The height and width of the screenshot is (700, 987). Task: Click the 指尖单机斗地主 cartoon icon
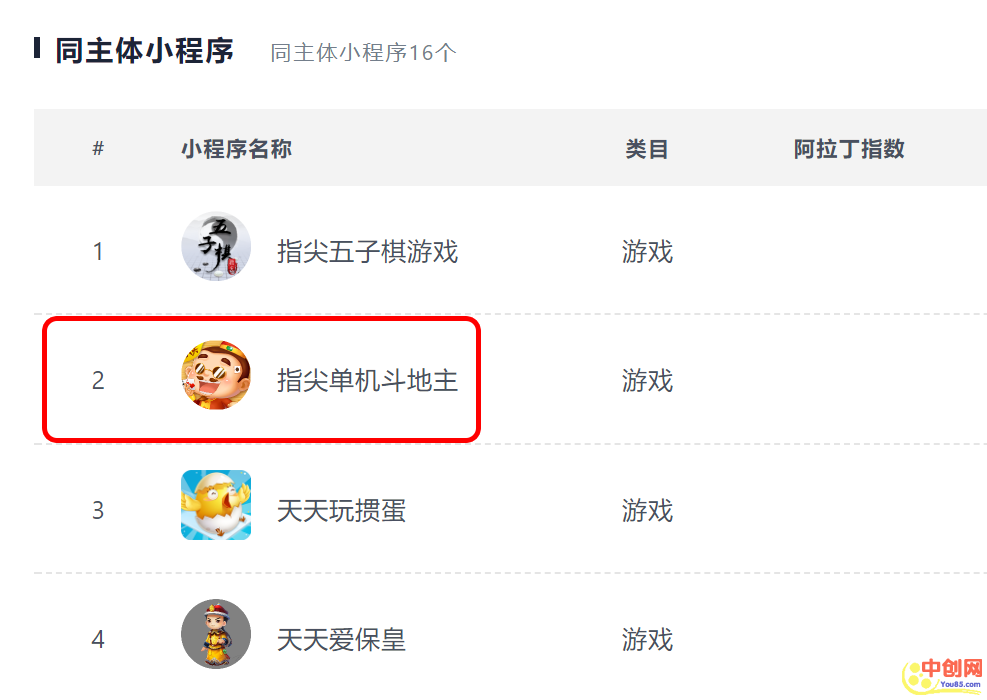(x=216, y=376)
